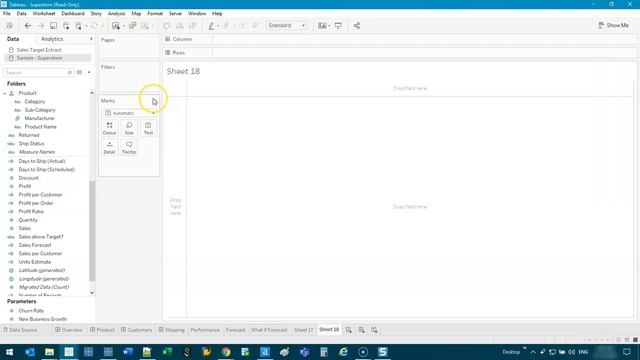This screenshot has width=640, height=360.
Task: Click the New Dashboard icon in sheet tabs
Action: [x=362, y=330]
